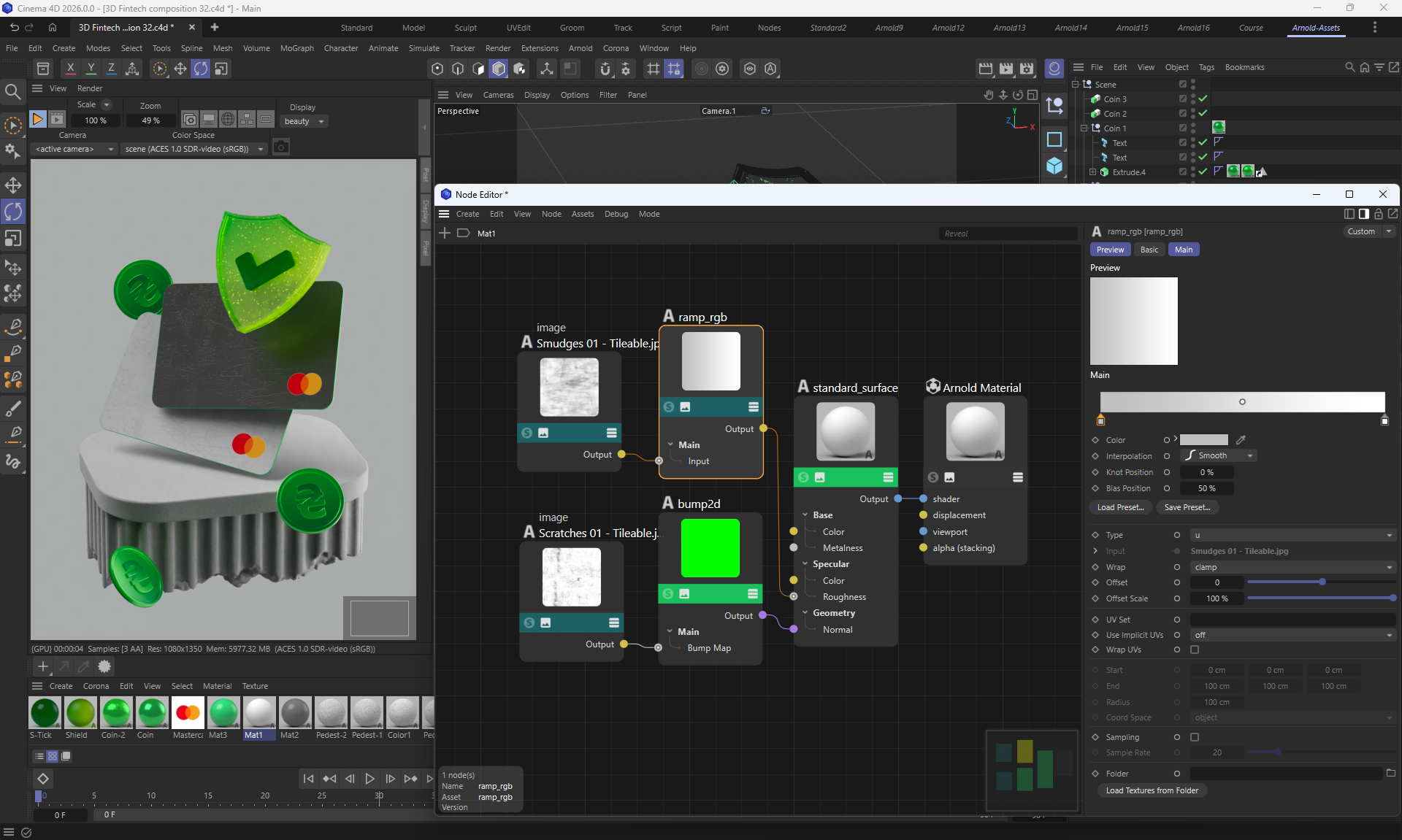Viewport: 1402px width, 840px height.
Task: Open the Wrap clamp dropdown
Action: point(1292,567)
